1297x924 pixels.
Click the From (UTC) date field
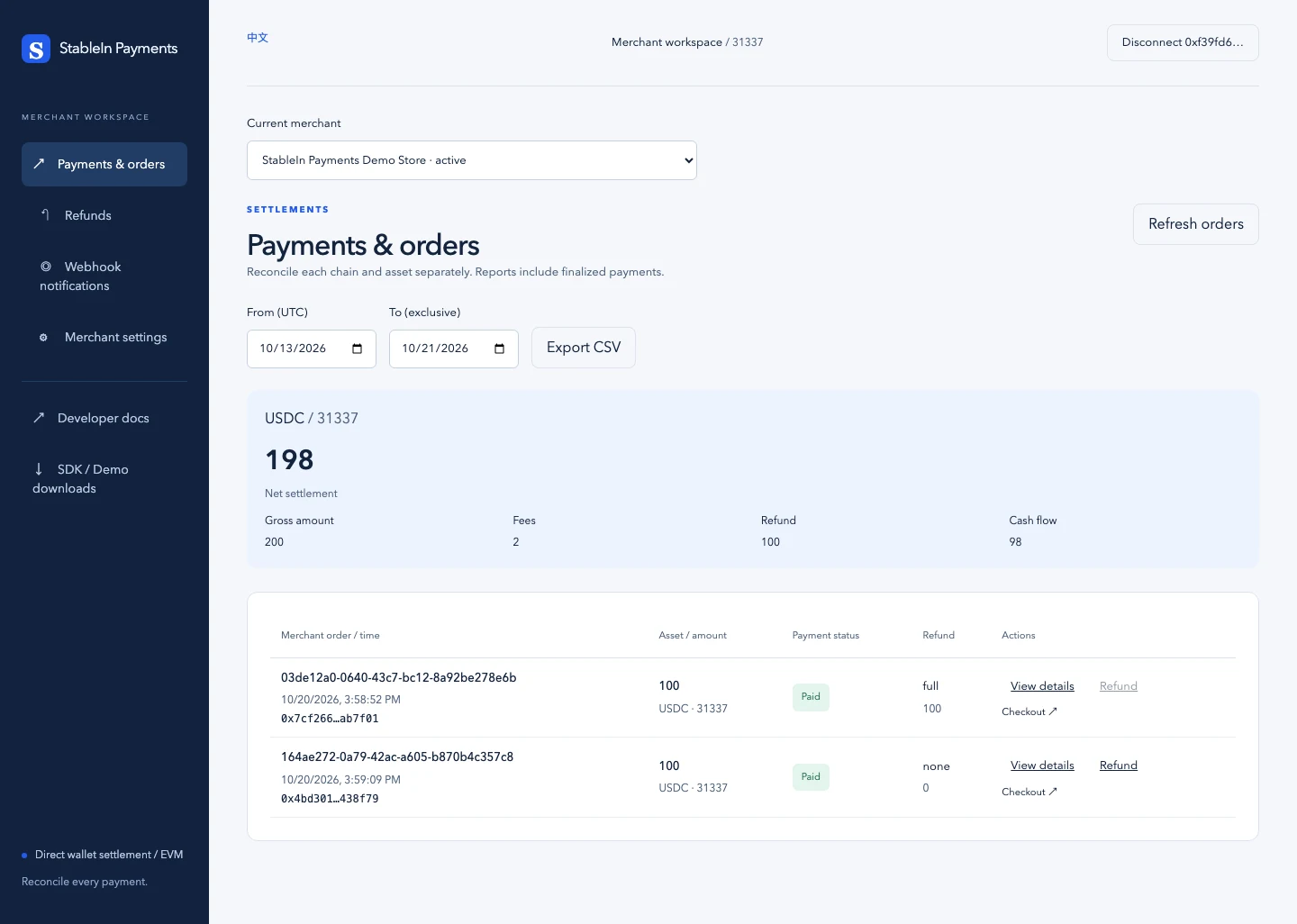312,349
